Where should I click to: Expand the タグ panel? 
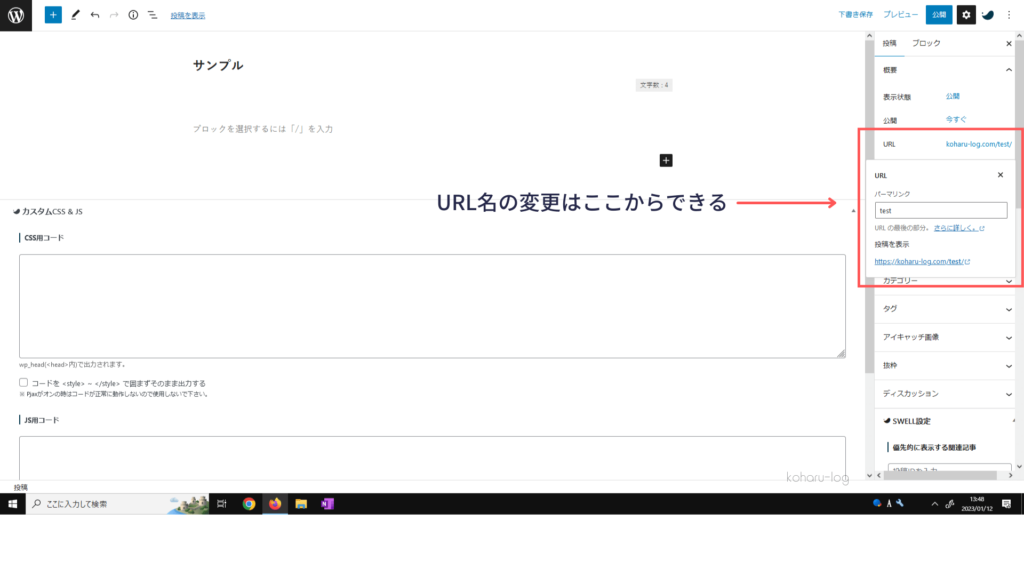[x=945, y=309]
